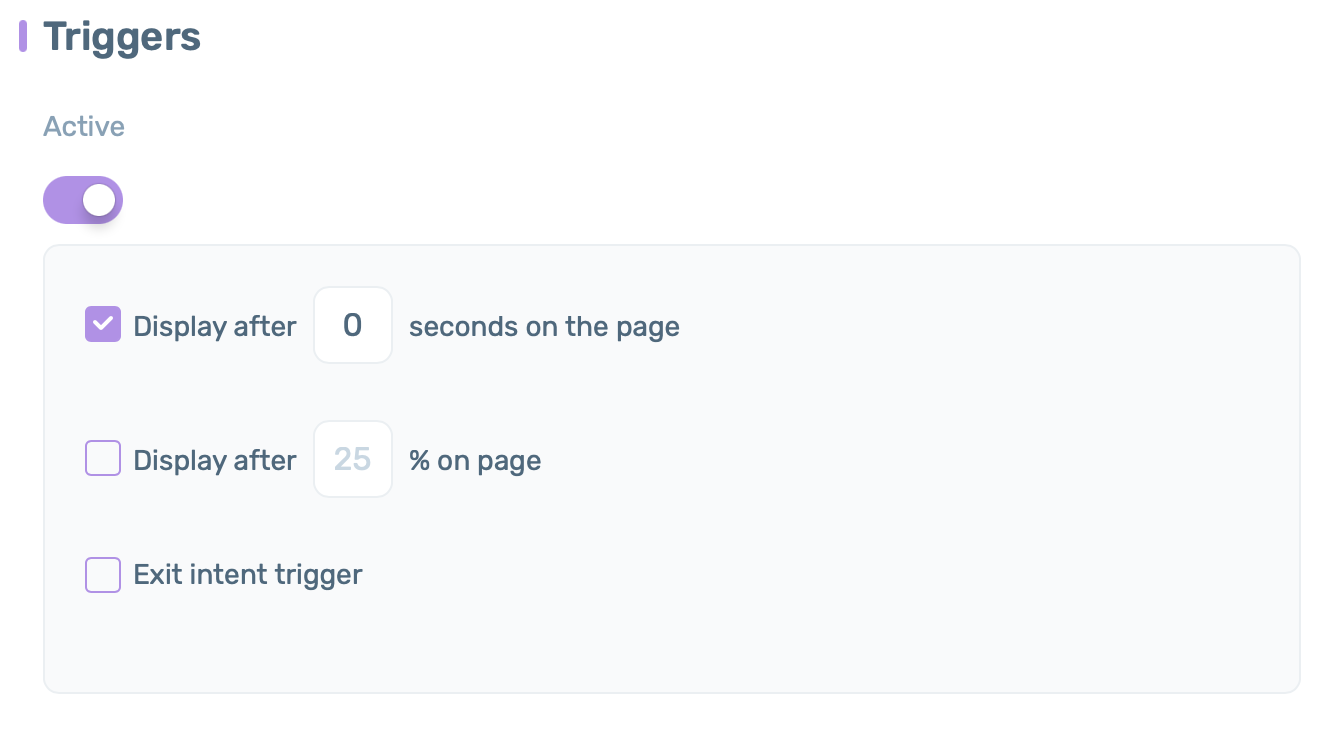Image resolution: width=1328 pixels, height=732 pixels.
Task: Click the 'seconds on the page' text
Action: point(544,327)
